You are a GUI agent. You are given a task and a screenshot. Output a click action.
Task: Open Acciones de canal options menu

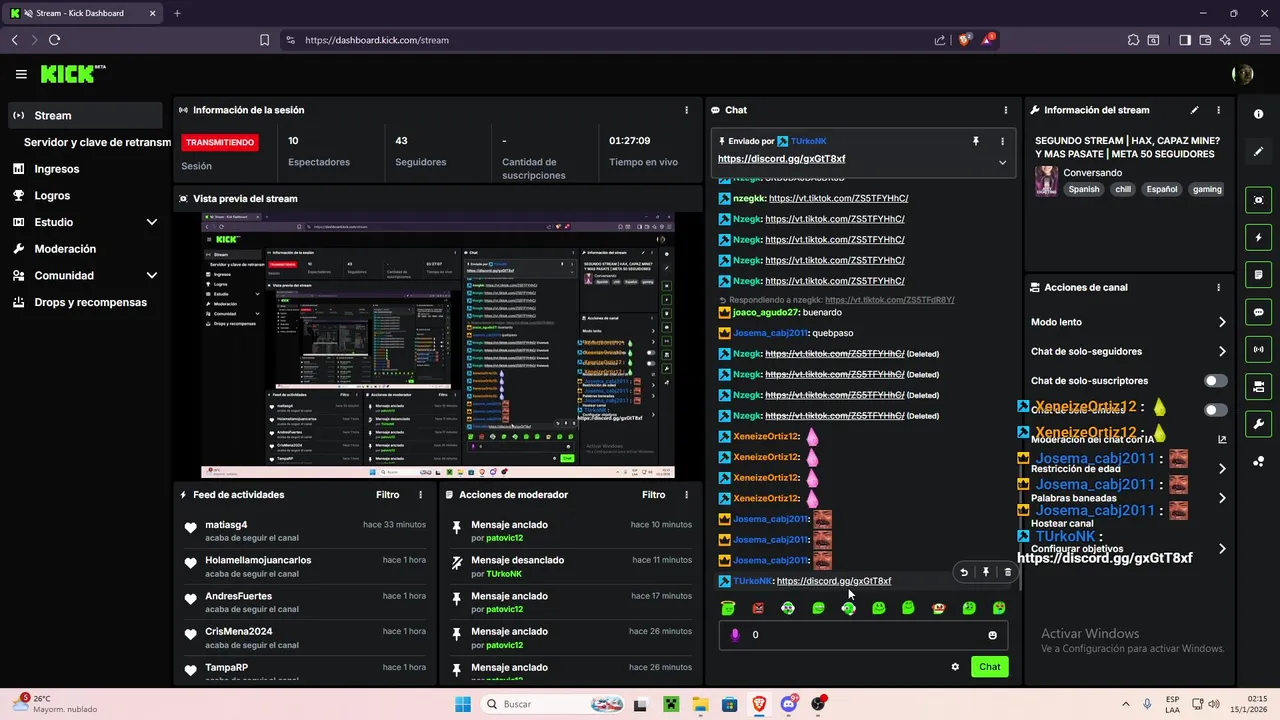pos(1218,287)
